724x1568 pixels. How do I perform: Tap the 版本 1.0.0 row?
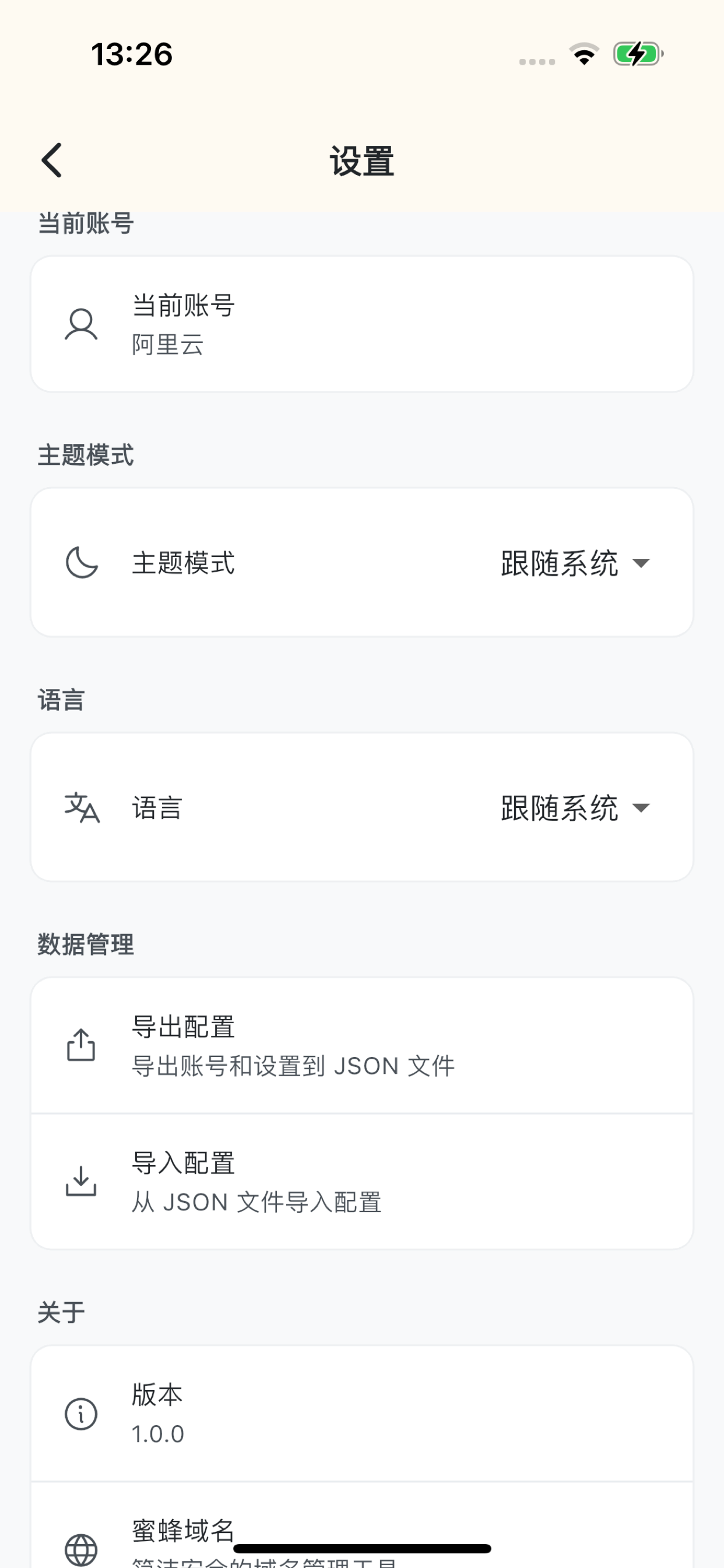pyautogui.click(x=362, y=1413)
